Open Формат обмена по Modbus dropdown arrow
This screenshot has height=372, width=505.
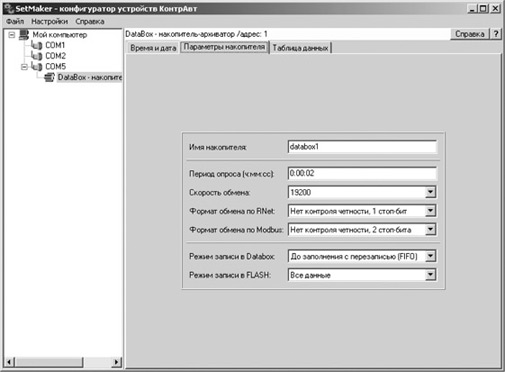coord(430,230)
